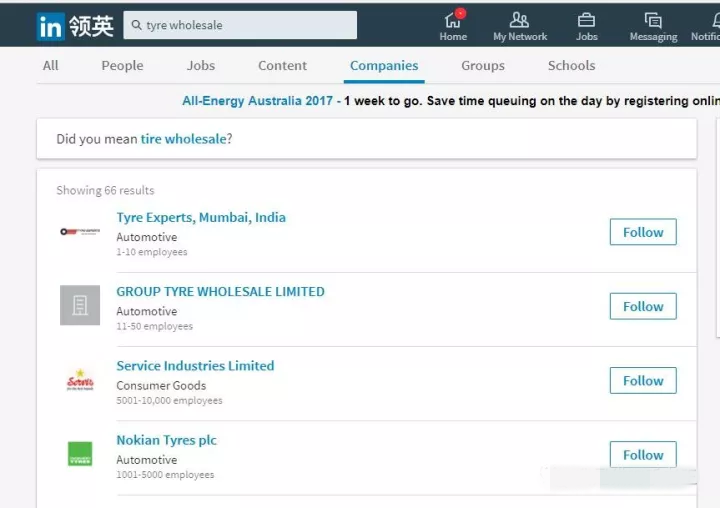Open the Messaging icon
Screen dimensions: 720x508
(653, 20)
